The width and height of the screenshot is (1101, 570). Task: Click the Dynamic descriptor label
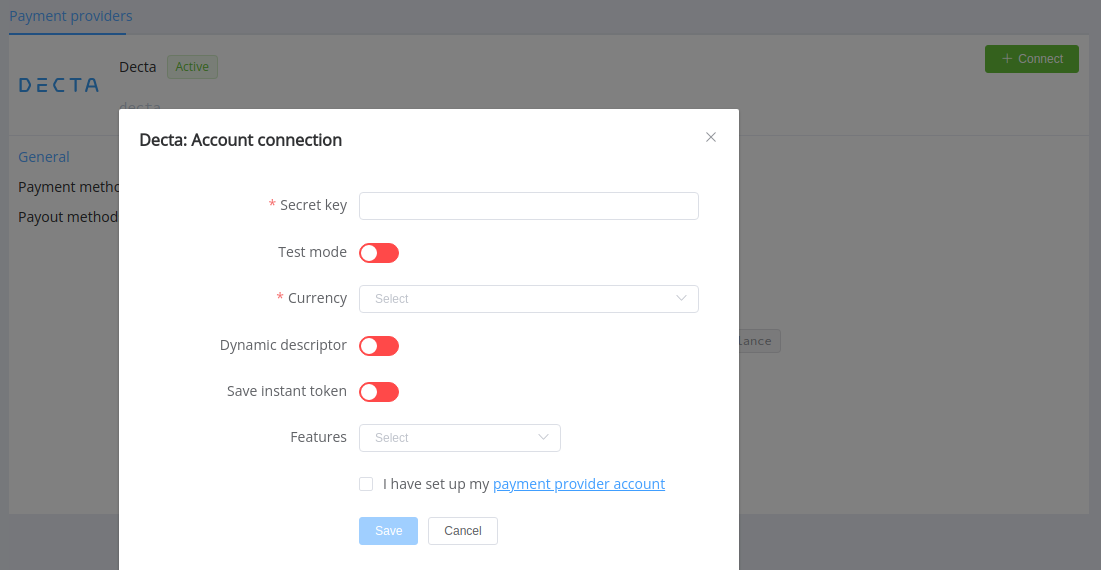[283, 345]
